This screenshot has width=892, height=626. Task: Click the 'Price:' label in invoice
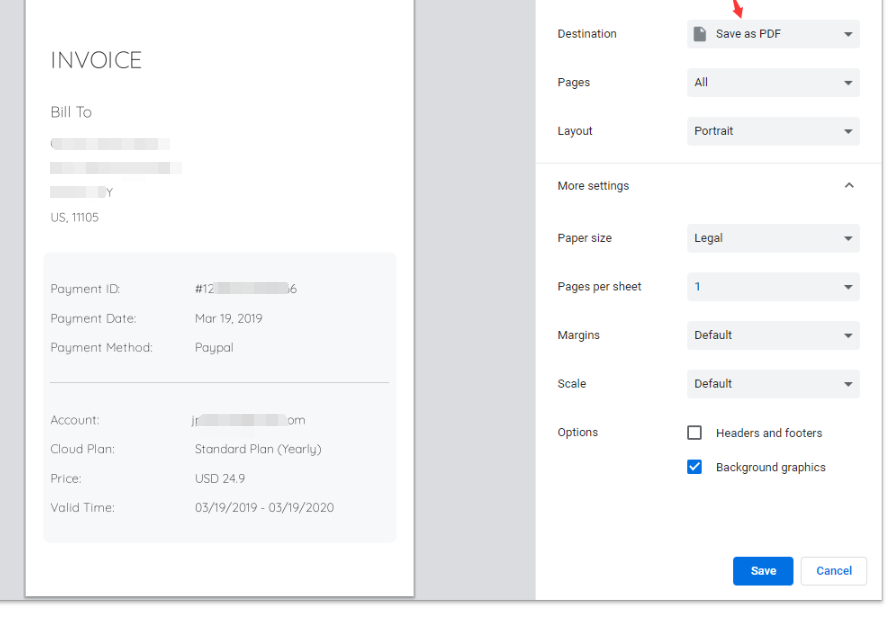pos(65,479)
